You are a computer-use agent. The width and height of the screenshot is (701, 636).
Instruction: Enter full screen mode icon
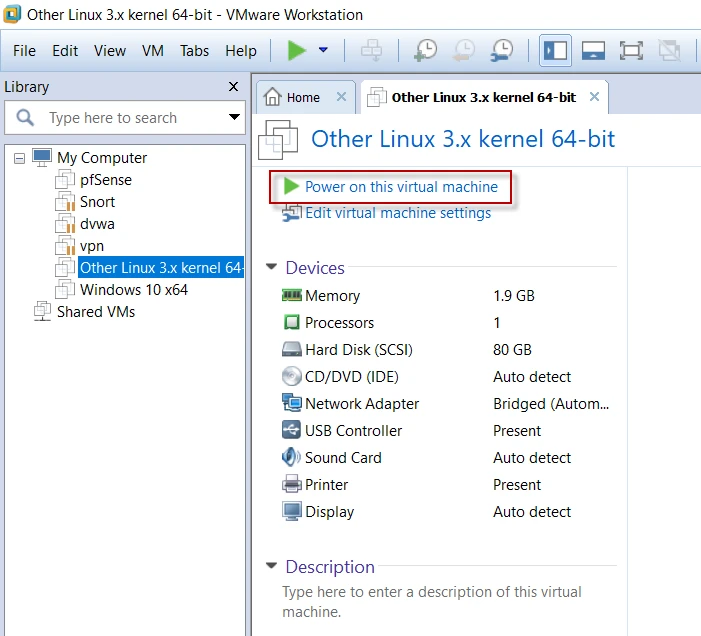point(631,50)
